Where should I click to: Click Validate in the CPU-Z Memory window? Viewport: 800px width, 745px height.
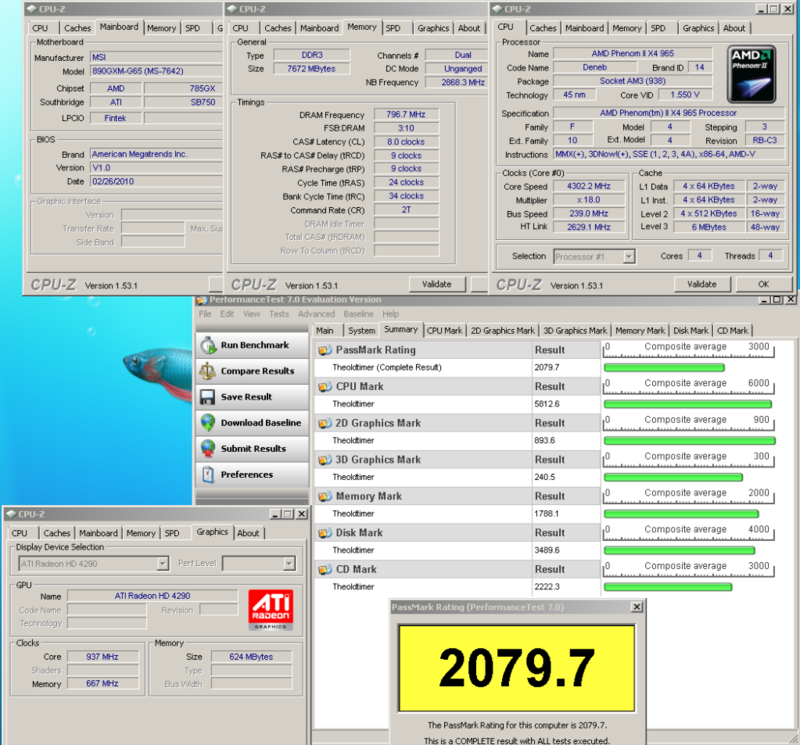click(x=437, y=284)
